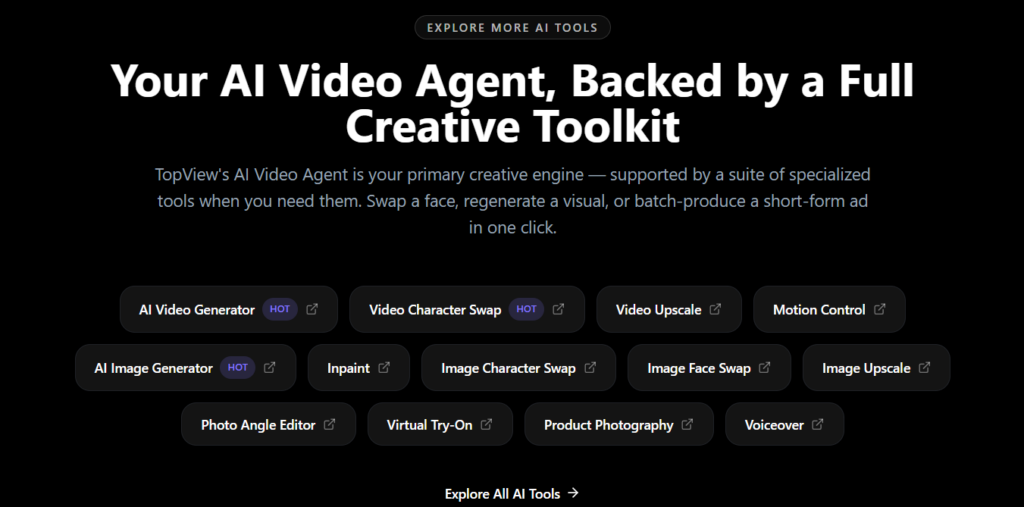Click HOT badge on AI Image Generator

tap(238, 367)
